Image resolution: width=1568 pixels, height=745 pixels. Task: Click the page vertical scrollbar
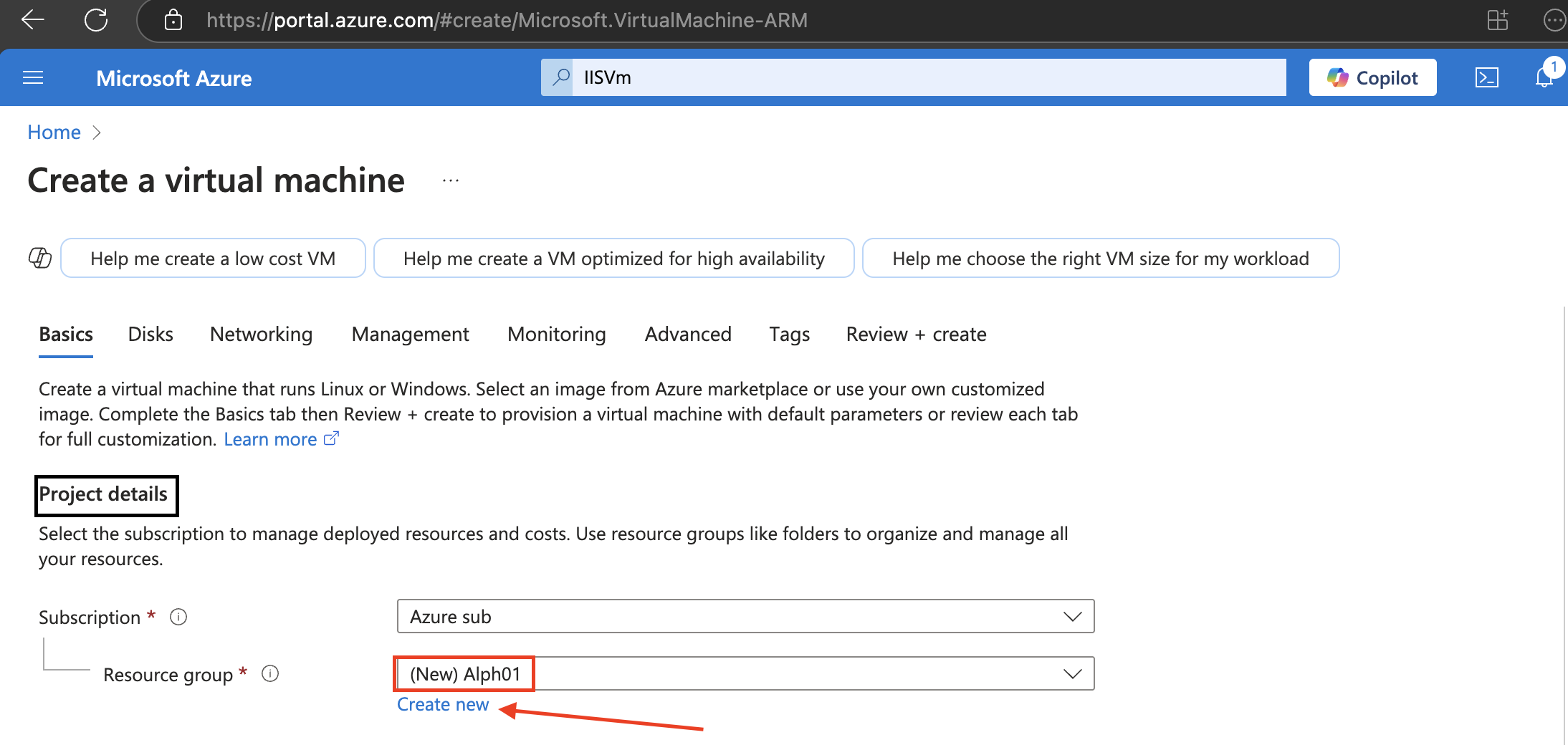click(x=1563, y=526)
